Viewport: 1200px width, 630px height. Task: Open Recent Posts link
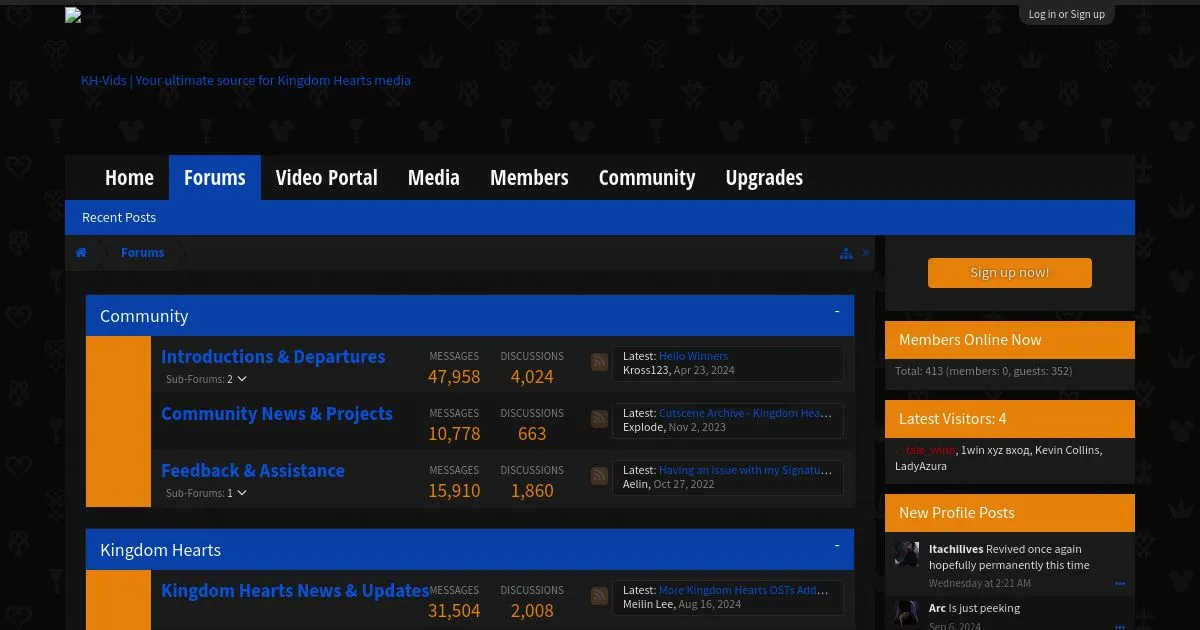119,217
